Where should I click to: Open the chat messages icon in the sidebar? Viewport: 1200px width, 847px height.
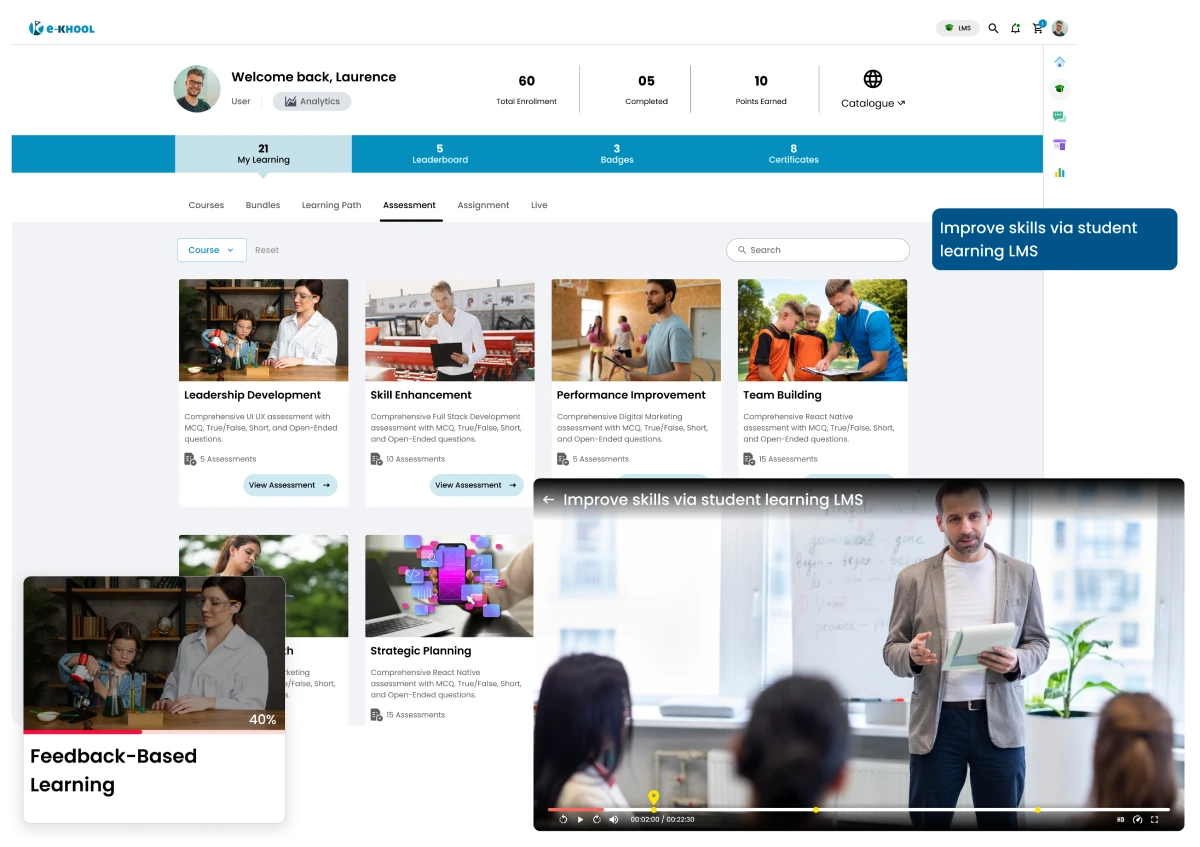[x=1060, y=116]
